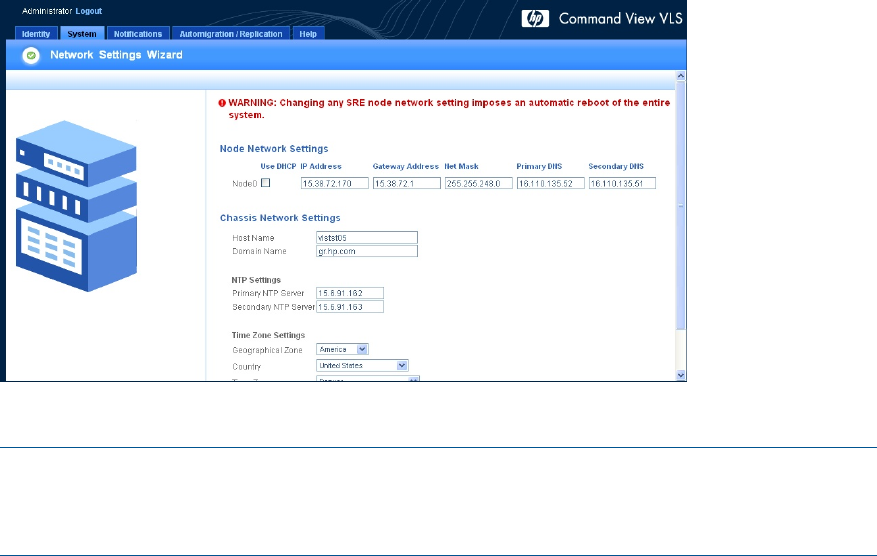Open the Identity tab
The width and height of the screenshot is (877, 556).
(36, 34)
